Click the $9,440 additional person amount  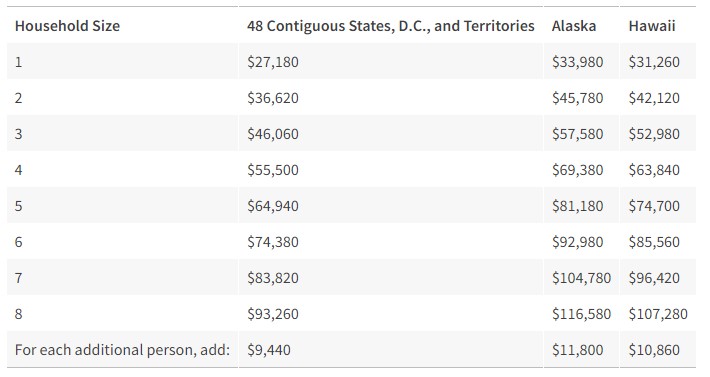[269, 350]
